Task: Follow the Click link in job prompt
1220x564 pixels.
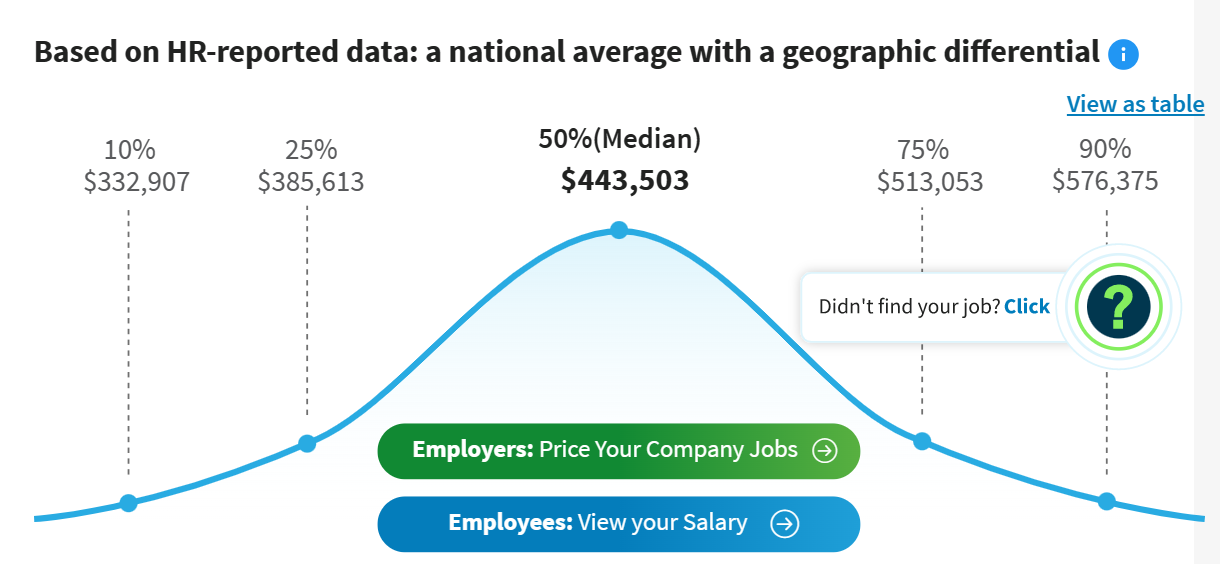Action: pos(1027,306)
